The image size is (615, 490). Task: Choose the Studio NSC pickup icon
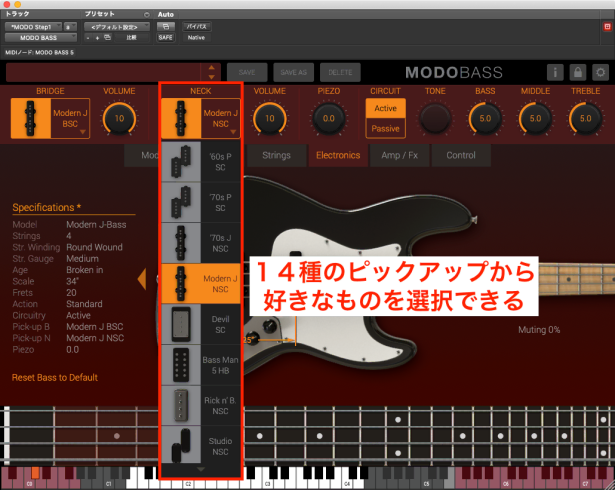pos(181,446)
